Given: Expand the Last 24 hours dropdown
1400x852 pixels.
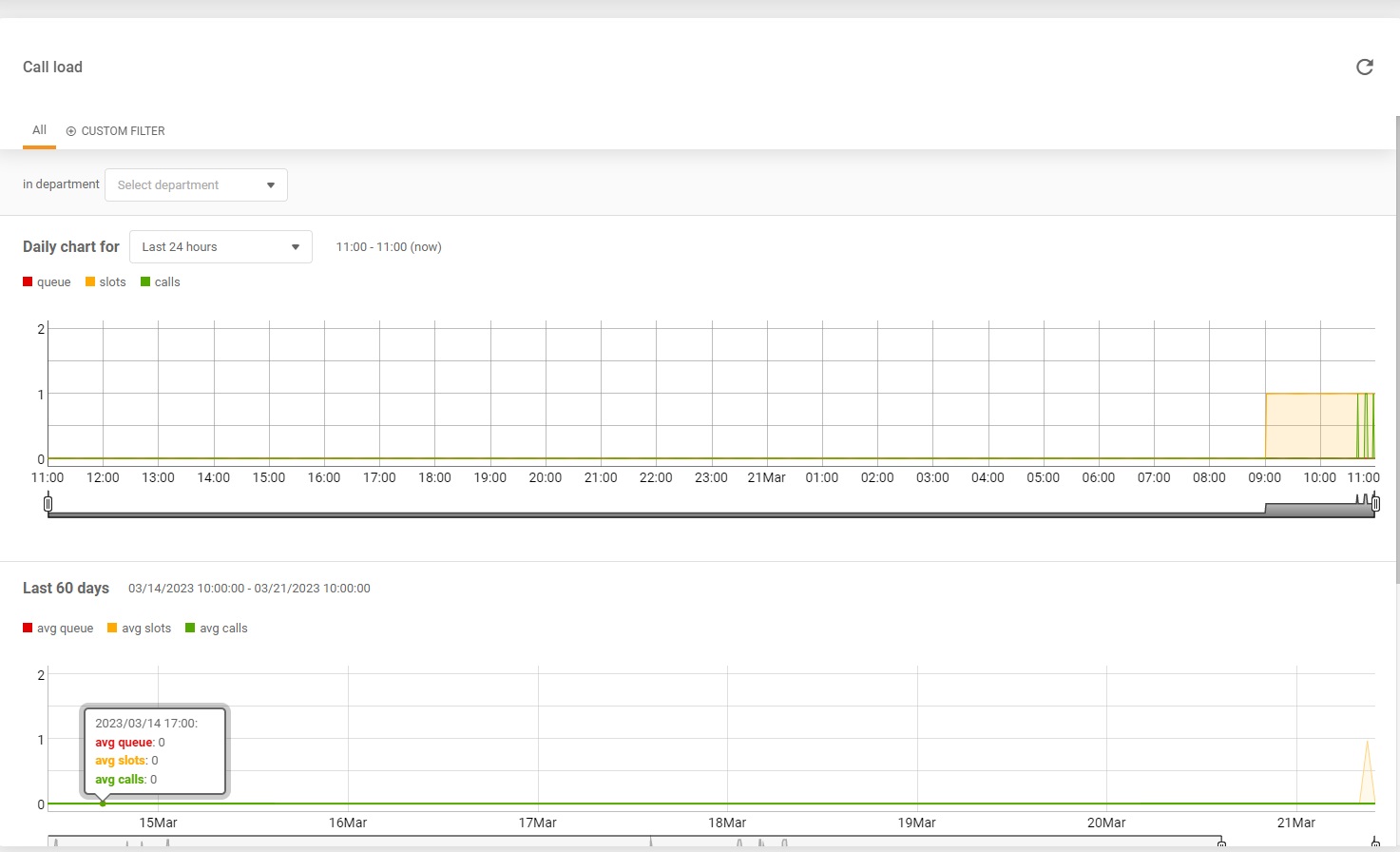Looking at the screenshot, I should pos(221,247).
